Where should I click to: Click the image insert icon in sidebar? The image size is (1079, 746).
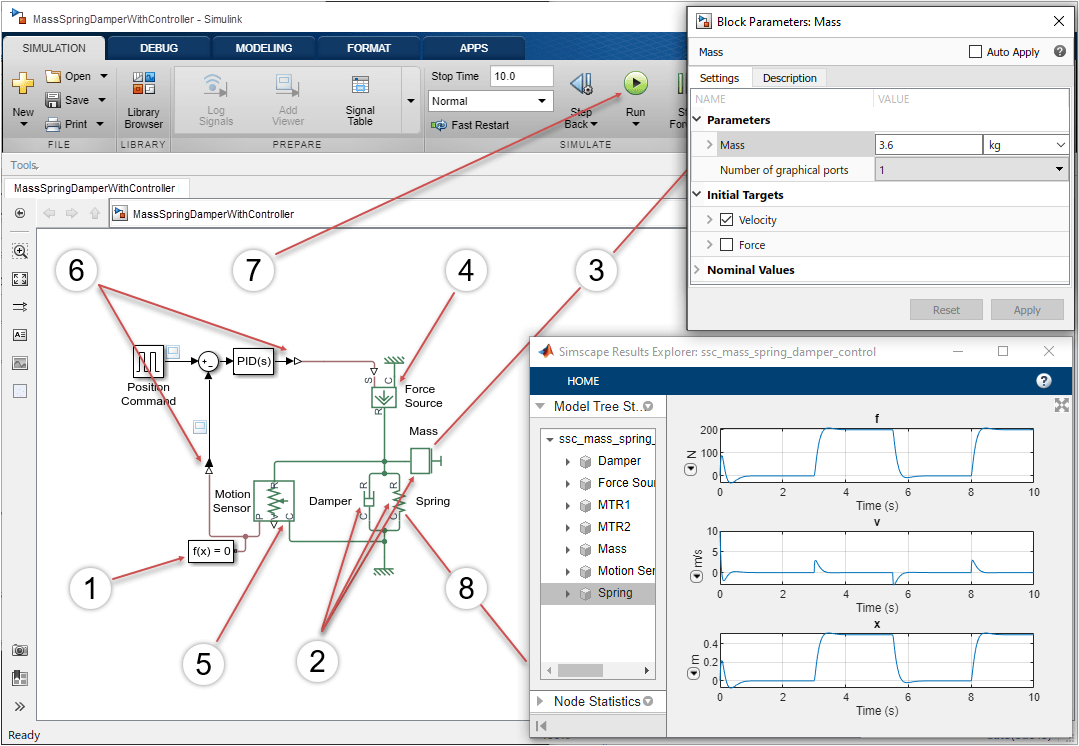20,363
